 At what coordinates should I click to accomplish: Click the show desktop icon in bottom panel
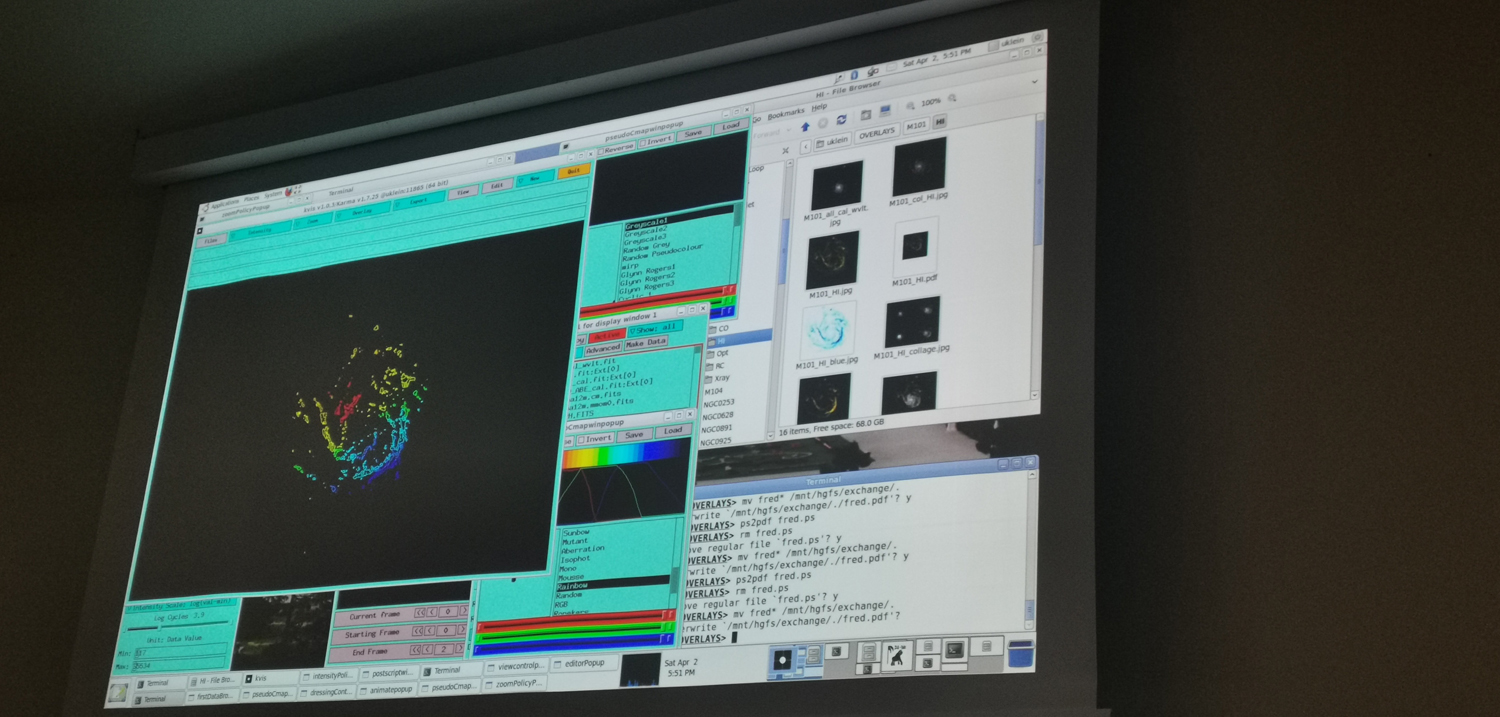tap(118, 692)
